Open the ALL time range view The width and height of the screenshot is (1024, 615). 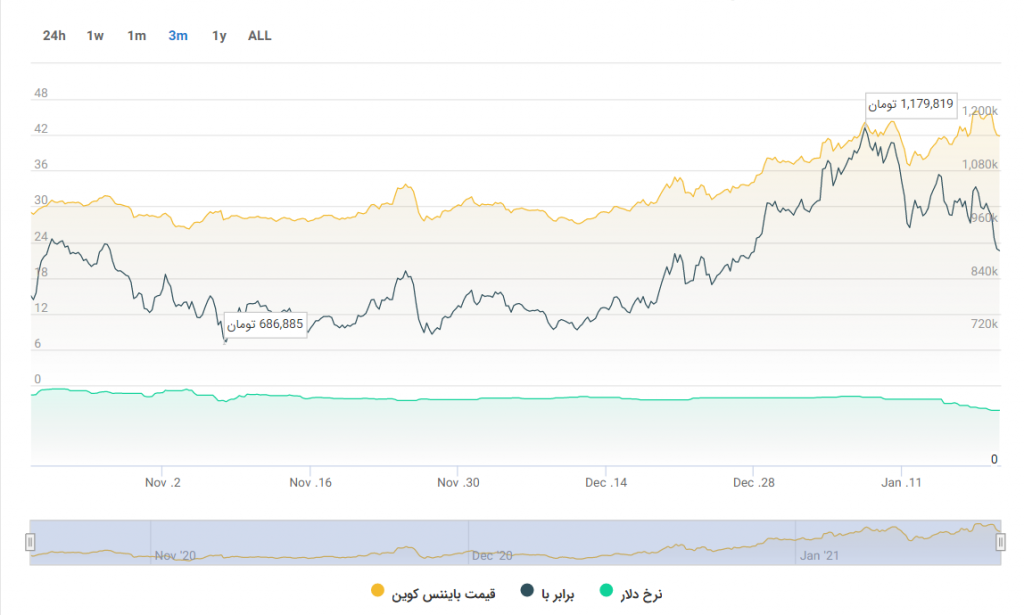[259, 34]
